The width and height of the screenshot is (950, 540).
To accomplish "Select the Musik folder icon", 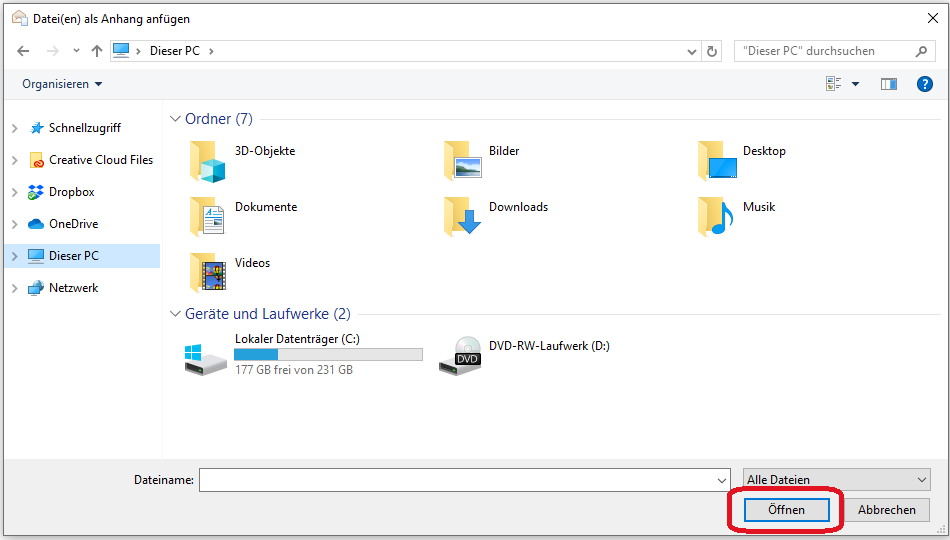I will [716, 214].
